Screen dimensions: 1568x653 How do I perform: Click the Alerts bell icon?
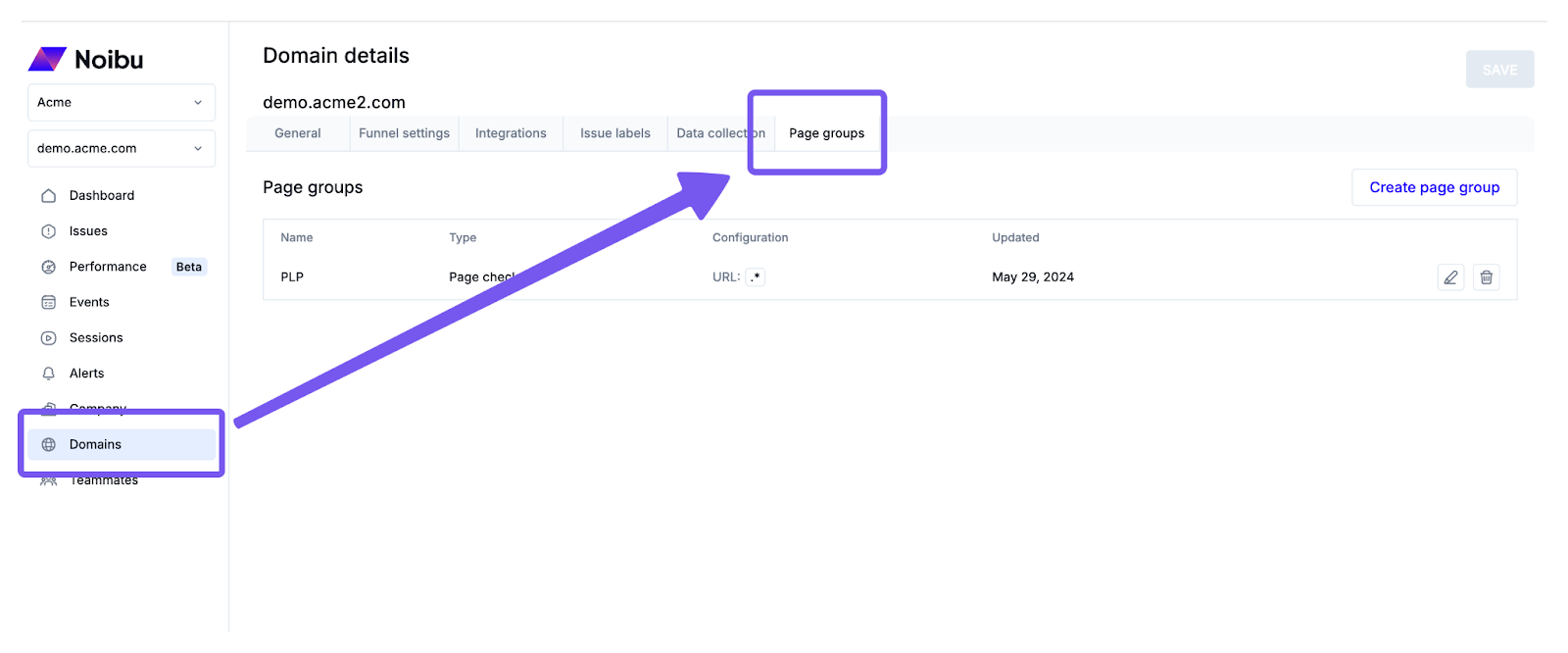coord(49,374)
